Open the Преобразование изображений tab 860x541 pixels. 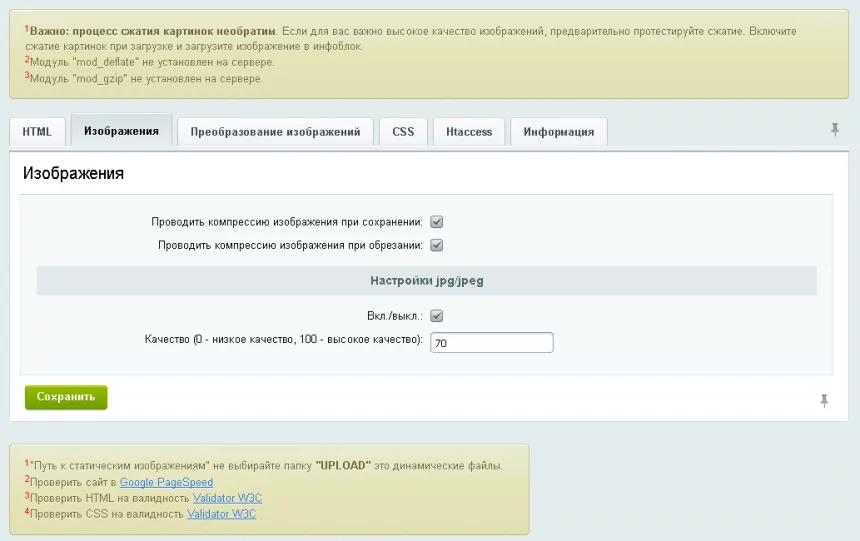coord(275,132)
